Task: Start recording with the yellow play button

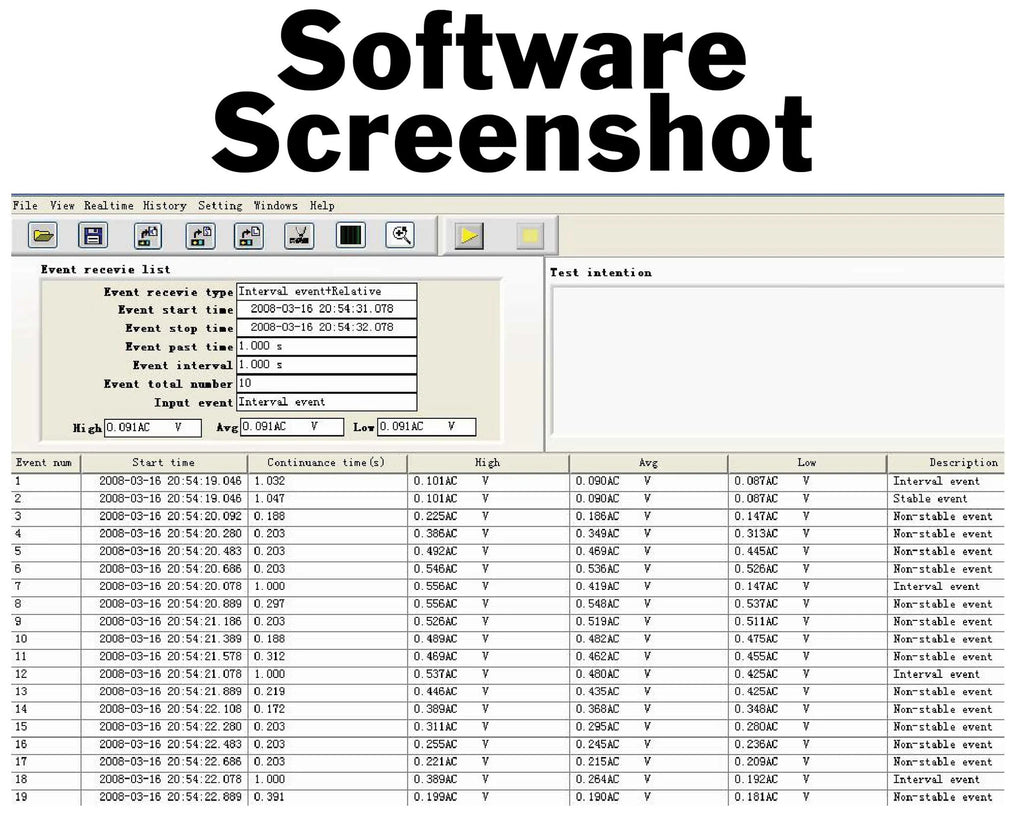Action: pyautogui.click(x=468, y=236)
